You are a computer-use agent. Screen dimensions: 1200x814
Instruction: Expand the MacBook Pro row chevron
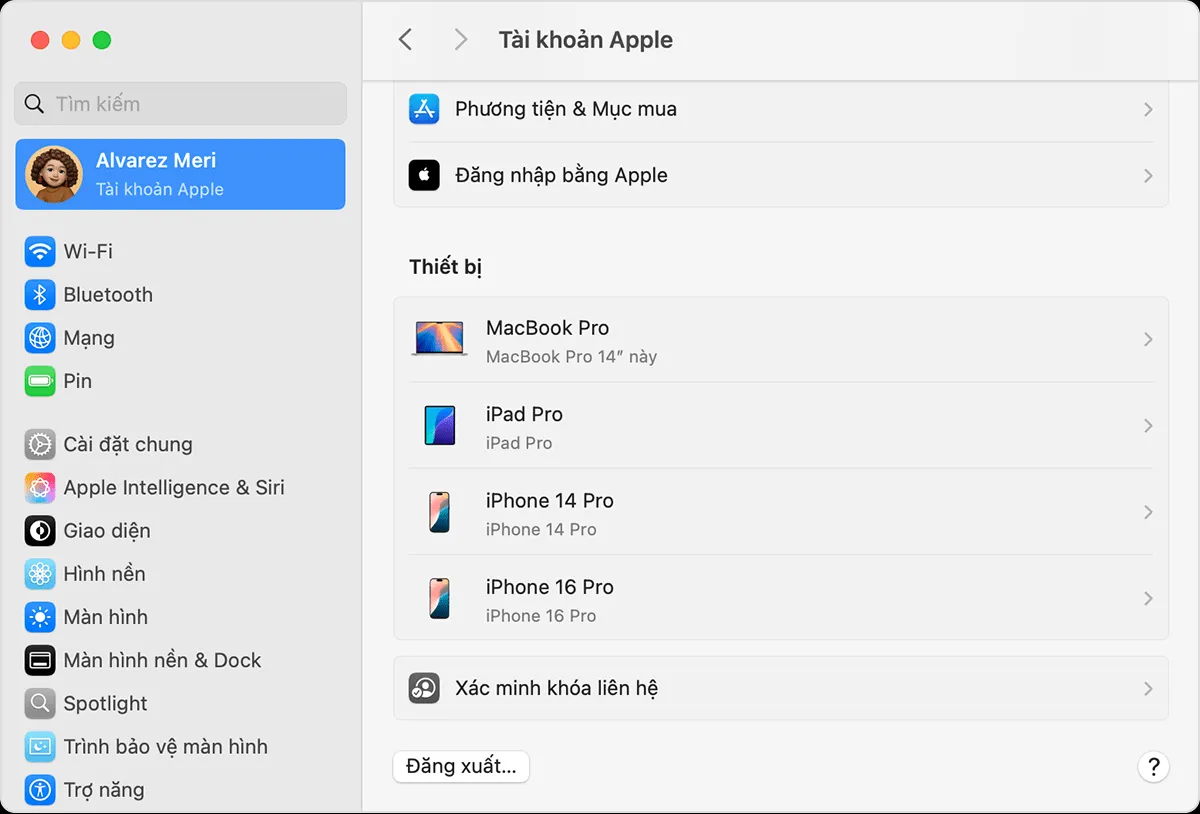1147,340
